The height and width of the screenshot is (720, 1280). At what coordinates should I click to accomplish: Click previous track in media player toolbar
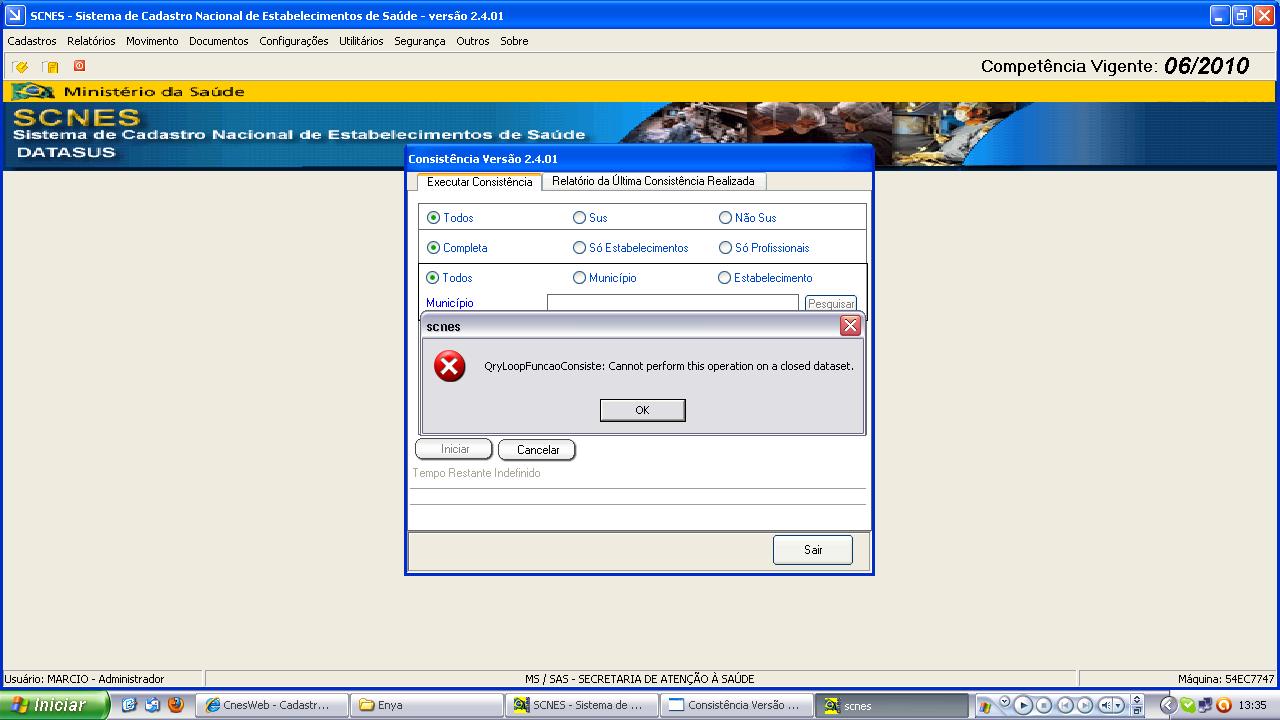[x=1065, y=705]
